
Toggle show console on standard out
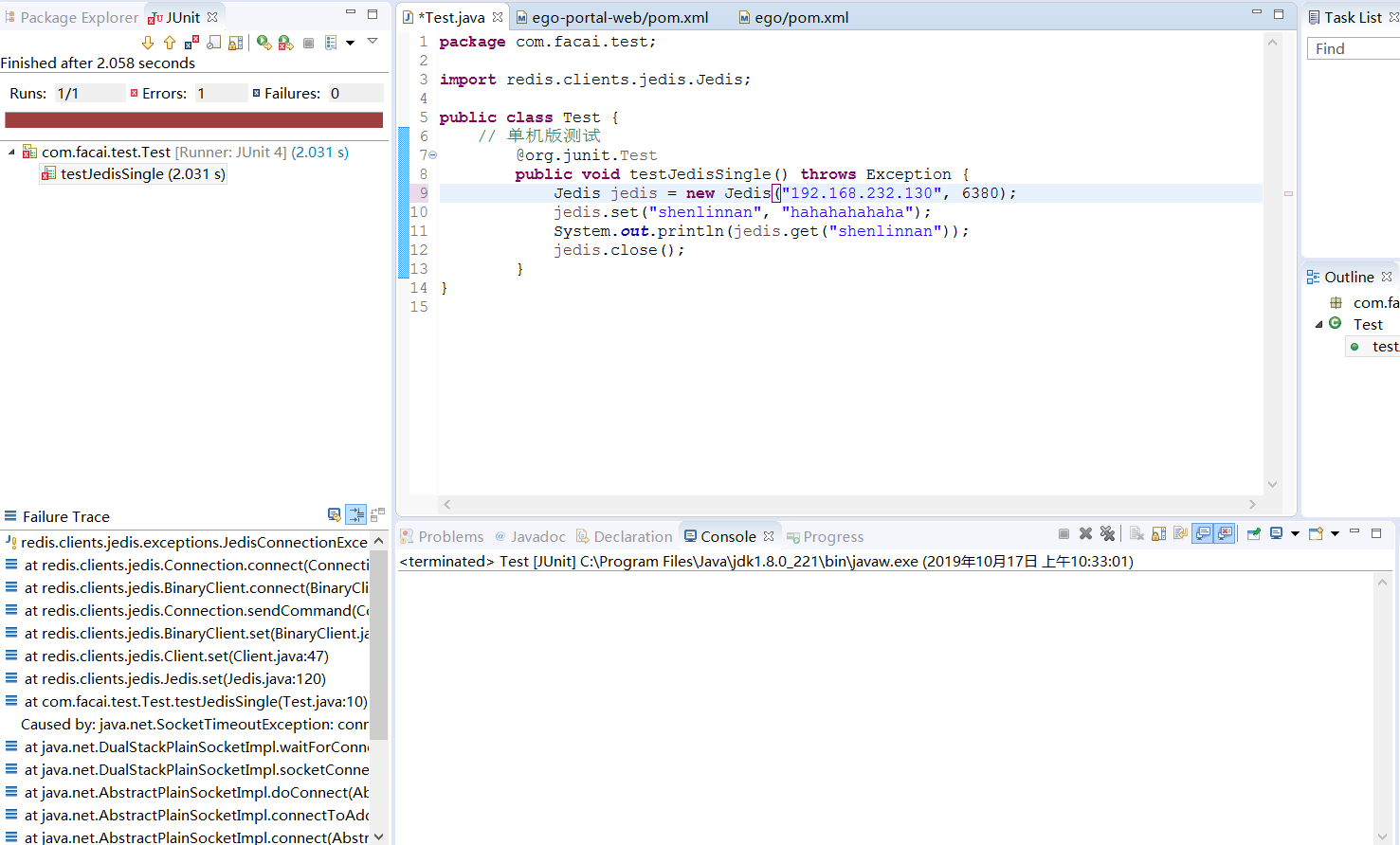tap(1202, 533)
